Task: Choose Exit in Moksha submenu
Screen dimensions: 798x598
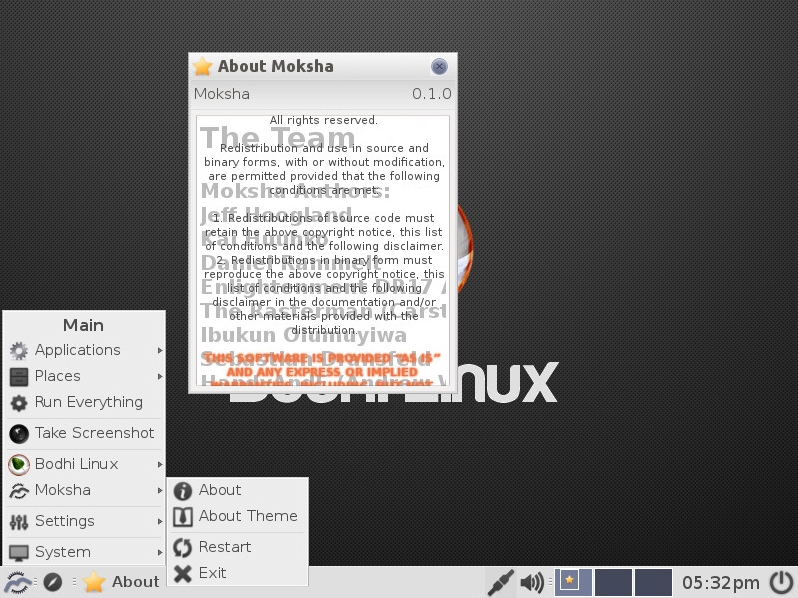Action: click(238, 573)
